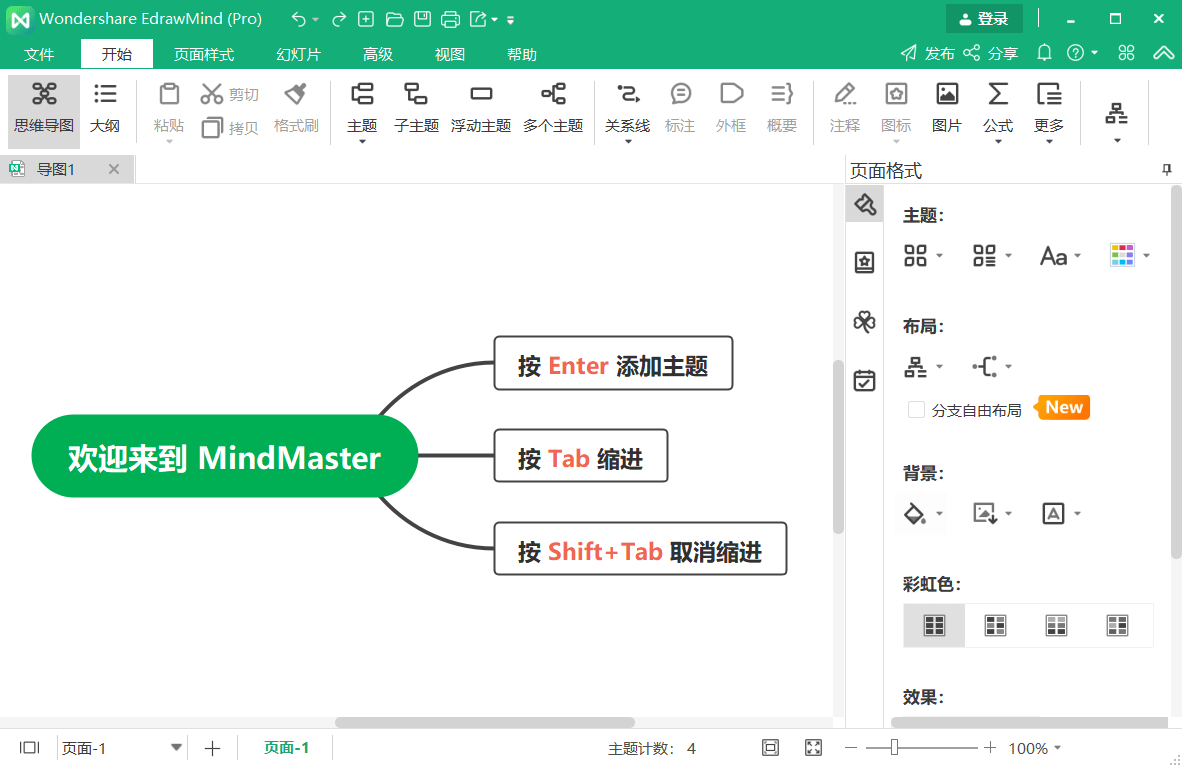Click the 登录 login button
The height and width of the screenshot is (767, 1182).
coord(984,18)
